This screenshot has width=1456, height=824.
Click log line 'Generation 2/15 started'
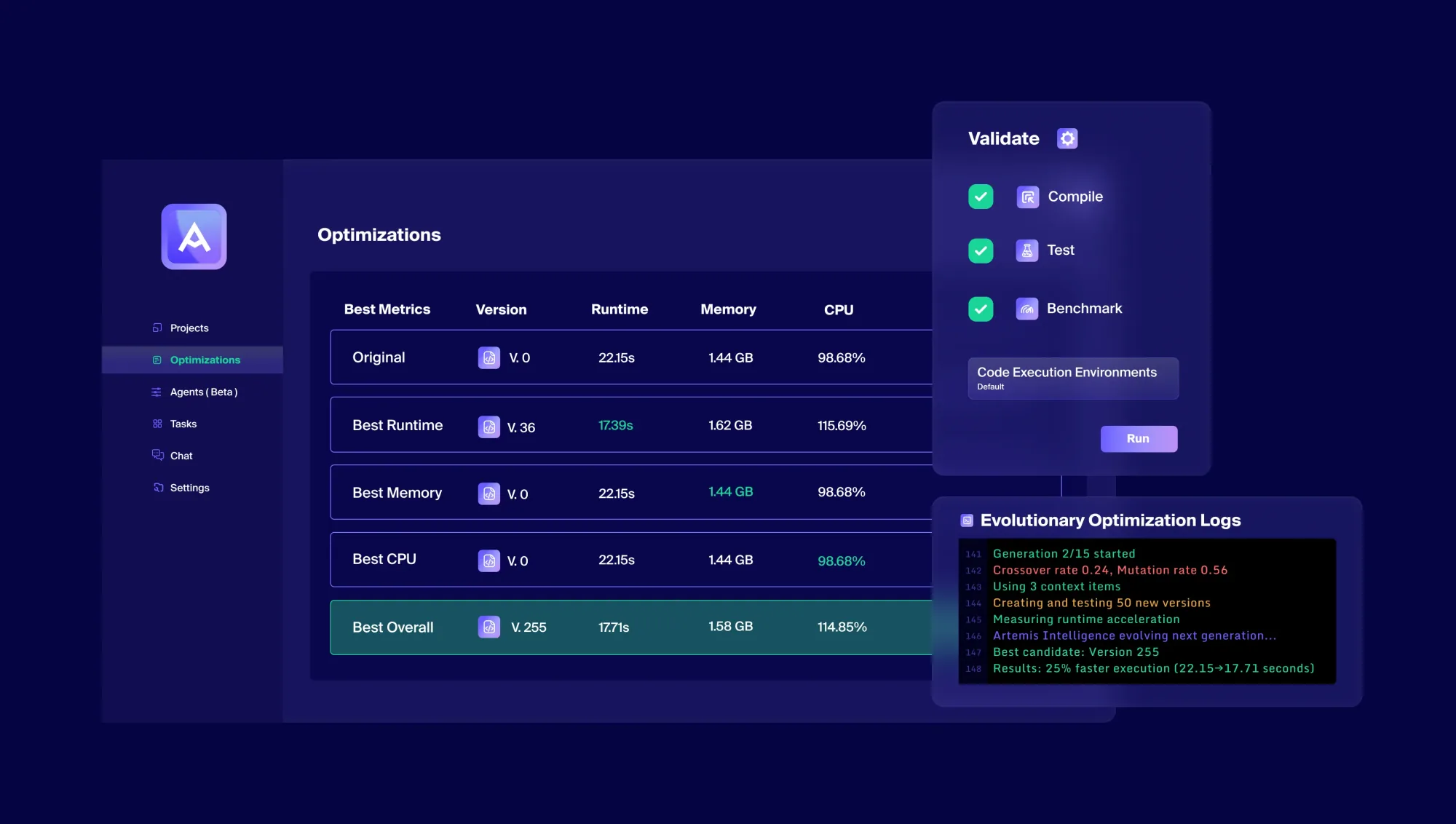(1064, 554)
